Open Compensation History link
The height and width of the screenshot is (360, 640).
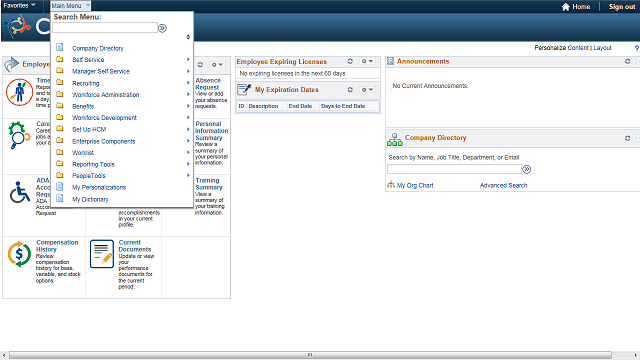(57, 246)
